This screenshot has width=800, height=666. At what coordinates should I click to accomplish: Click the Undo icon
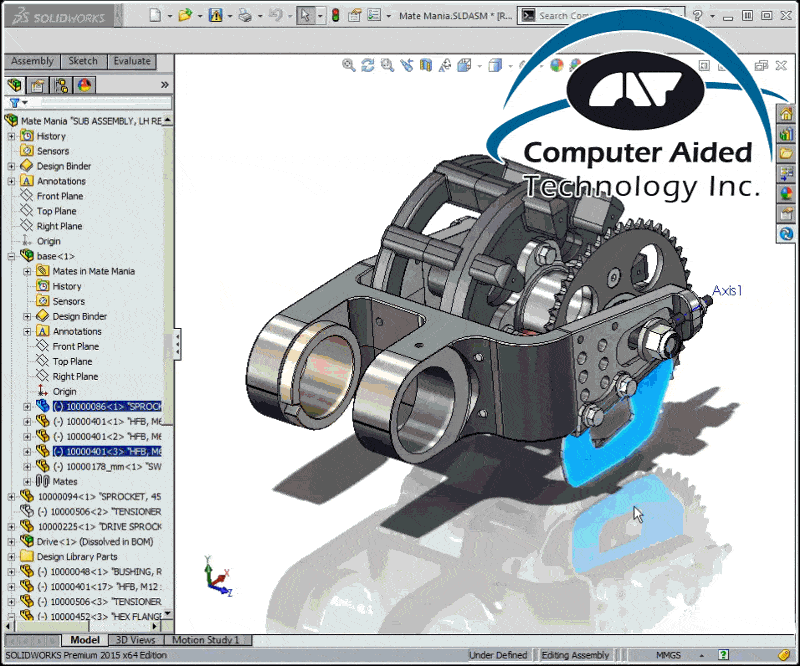(x=275, y=15)
